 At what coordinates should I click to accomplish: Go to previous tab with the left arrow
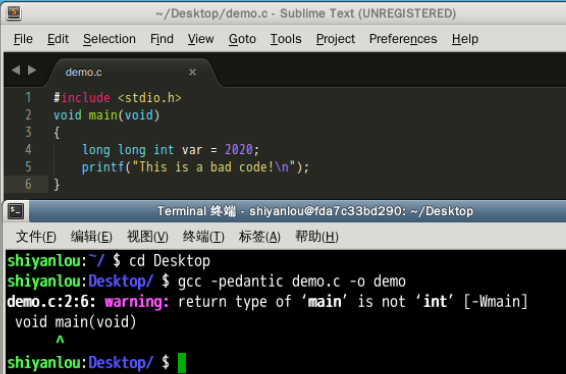[x=16, y=70]
